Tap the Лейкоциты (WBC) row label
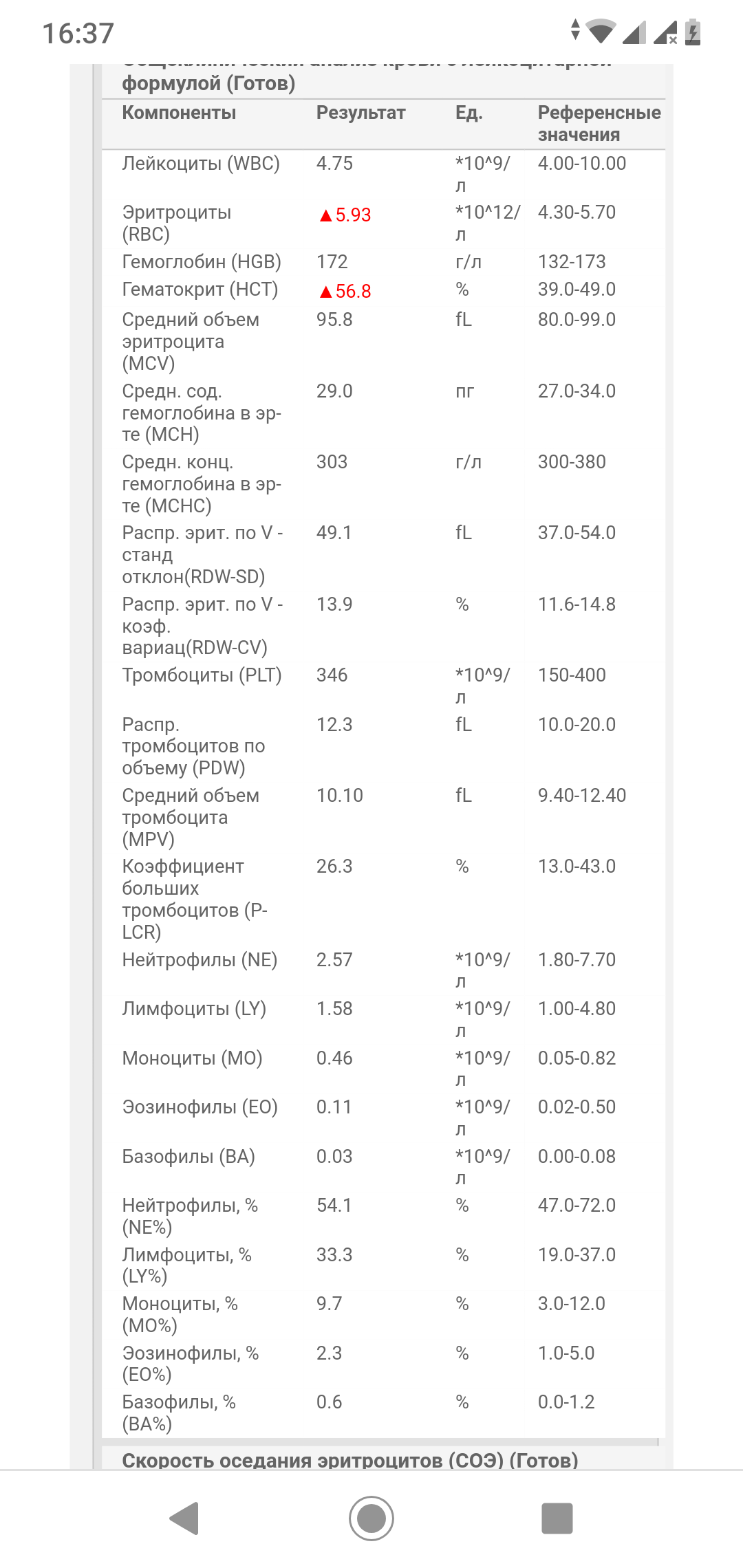743x1568 pixels. coord(201,164)
